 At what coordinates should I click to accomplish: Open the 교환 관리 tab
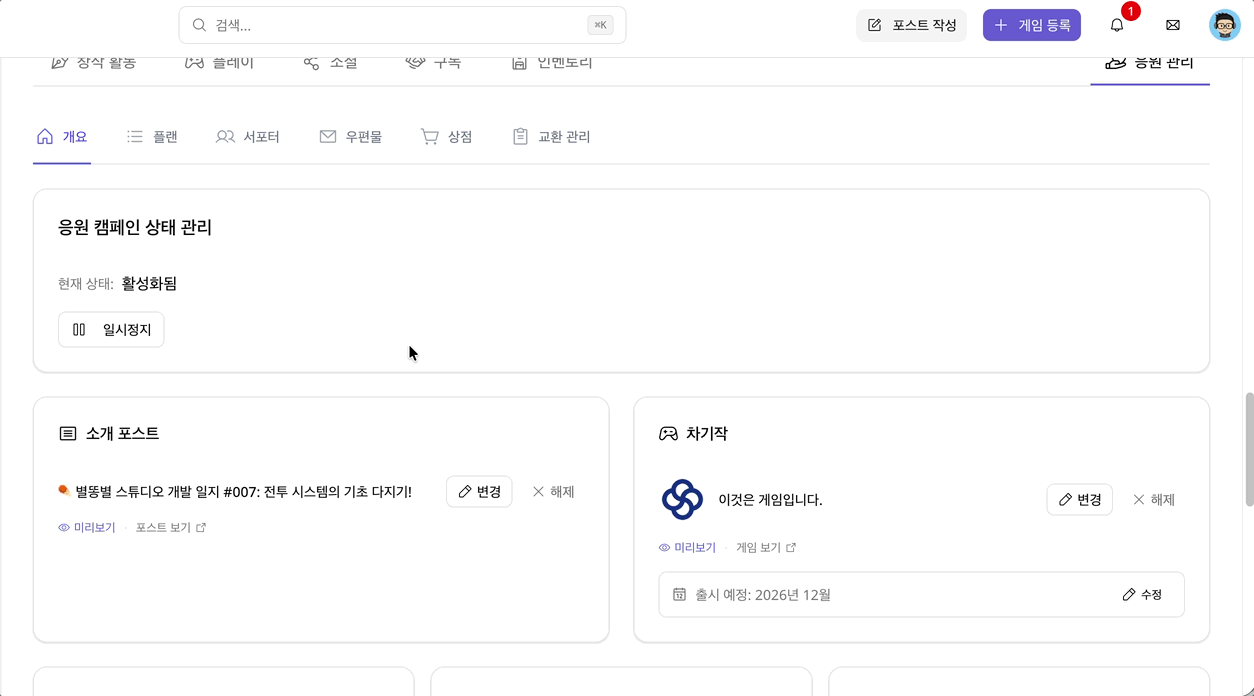pyautogui.click(x=551, y=137)
